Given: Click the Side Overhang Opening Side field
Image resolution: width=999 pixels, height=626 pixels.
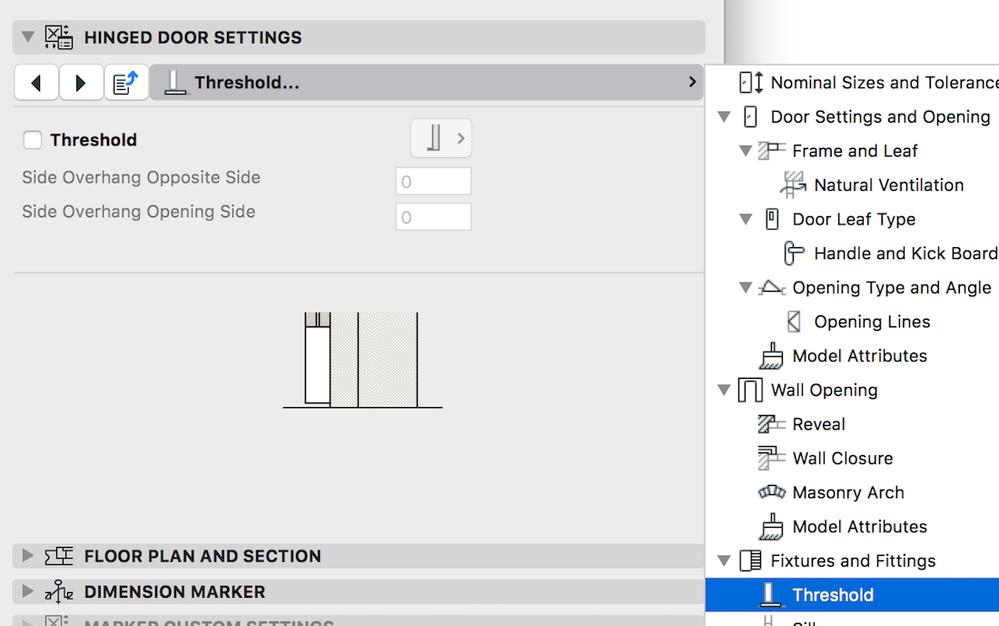Looking at the screenshot, I should 433,217.
